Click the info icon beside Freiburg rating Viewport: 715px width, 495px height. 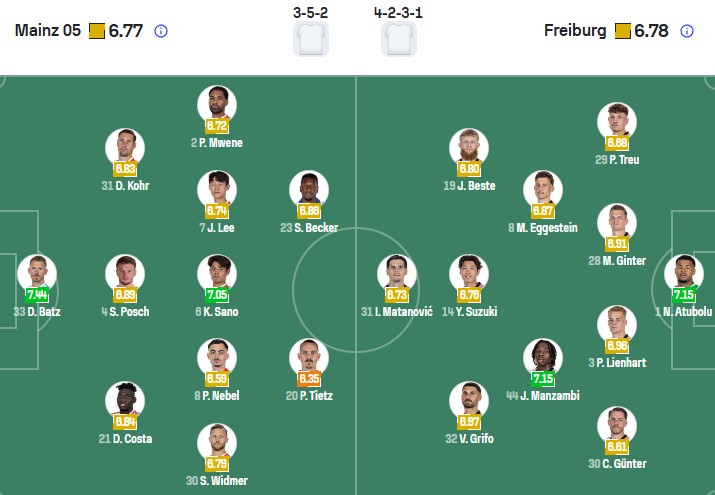[687, 31]
